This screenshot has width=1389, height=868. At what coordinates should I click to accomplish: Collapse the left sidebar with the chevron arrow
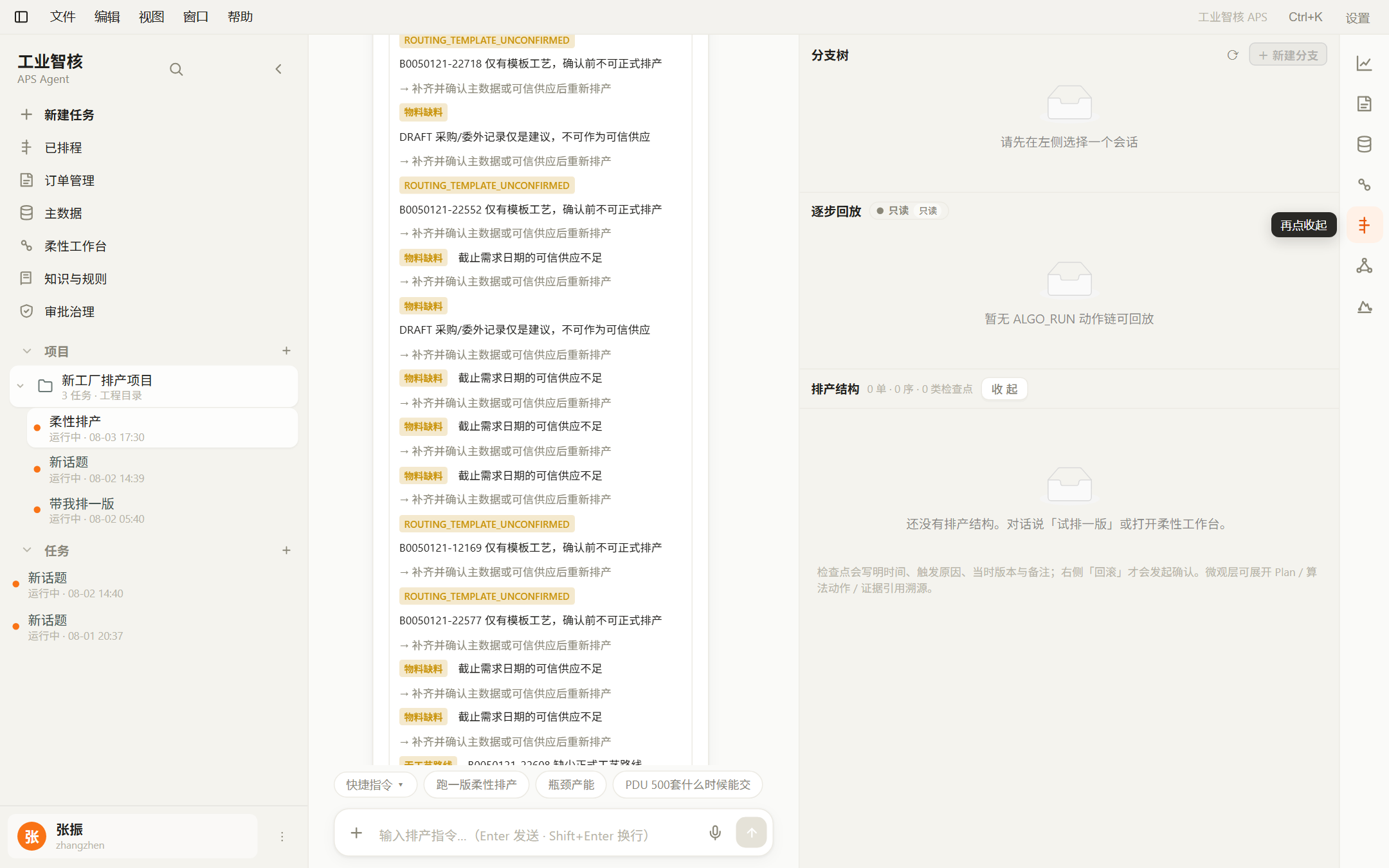point(278,69)
